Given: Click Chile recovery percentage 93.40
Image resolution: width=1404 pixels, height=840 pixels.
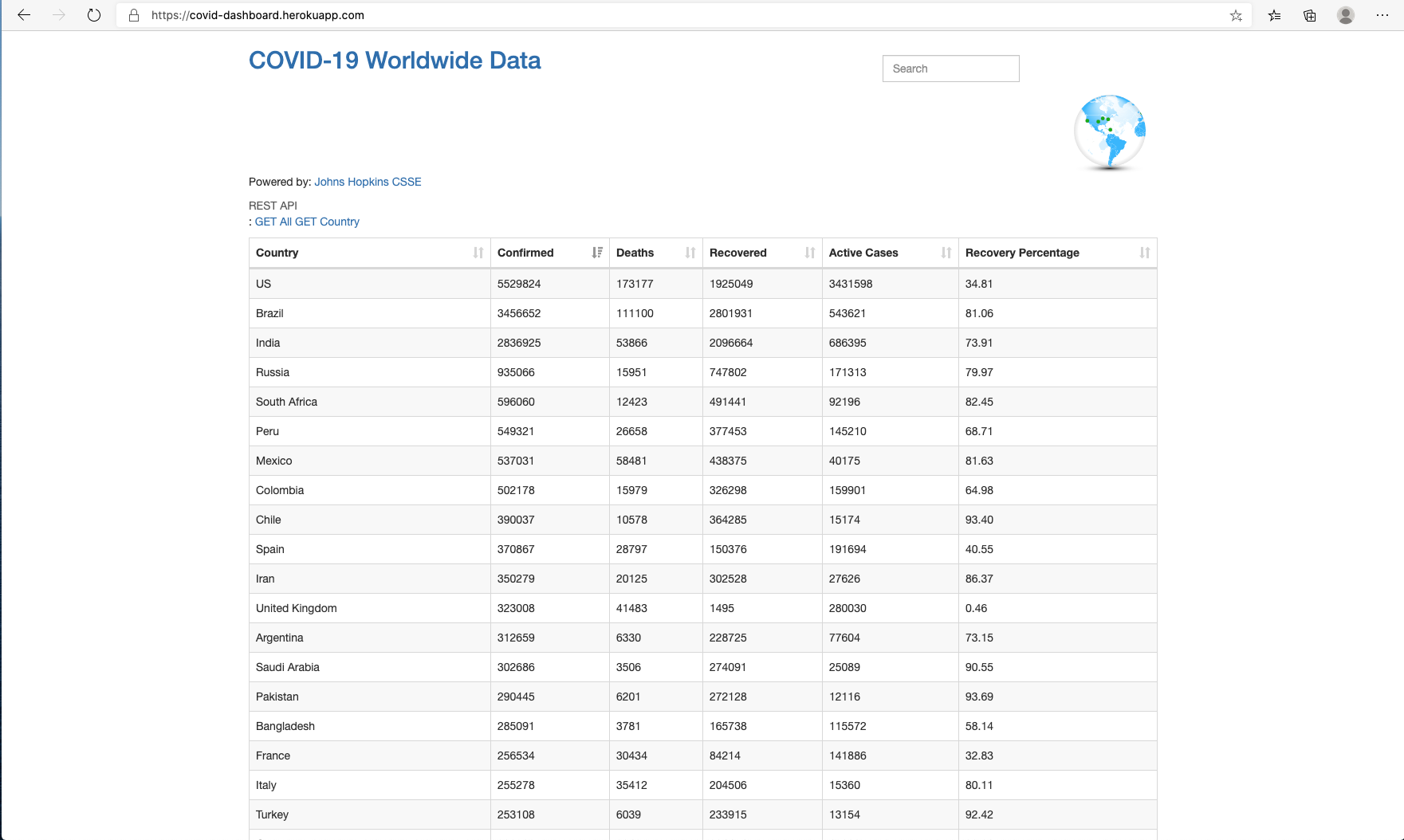Looking at the screenshot, I should pos(979,520).
